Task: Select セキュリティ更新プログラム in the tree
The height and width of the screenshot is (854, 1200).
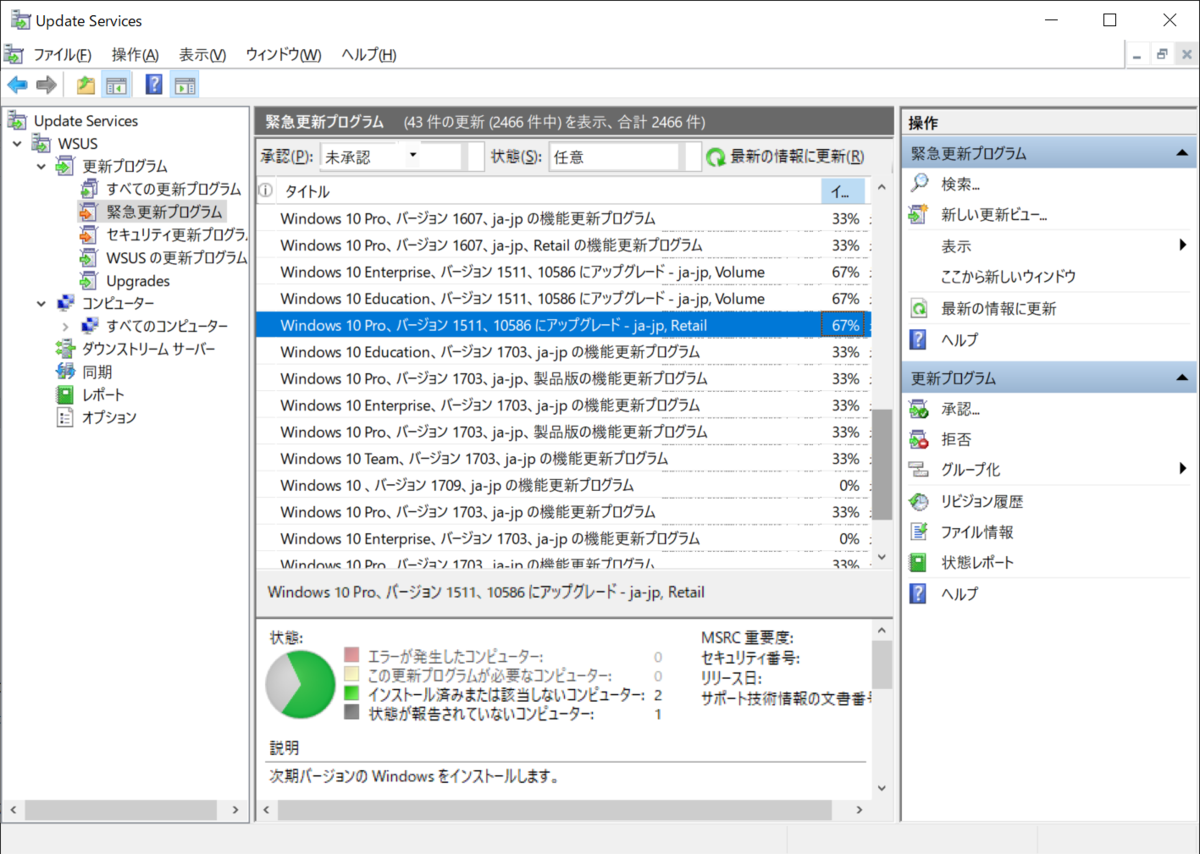Action: click(176, 235)
